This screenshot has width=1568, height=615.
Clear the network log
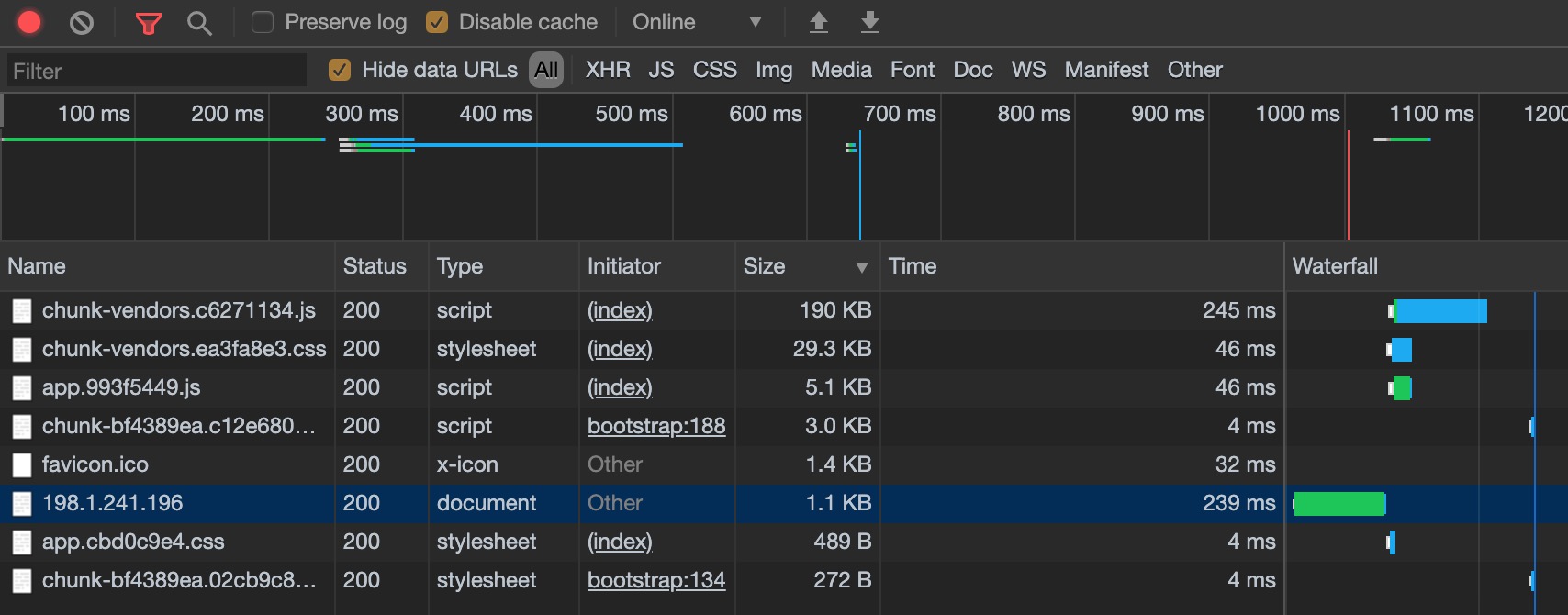pyautogui.click(x=82, y=22)
